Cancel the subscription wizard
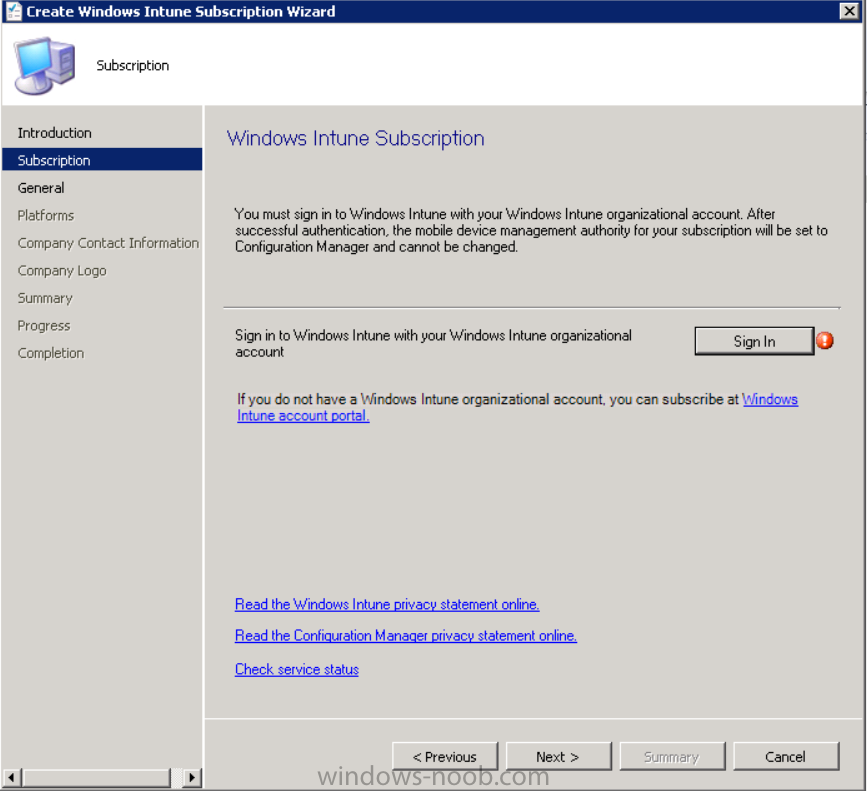867x791 pixels. click(x=786, y=756)
